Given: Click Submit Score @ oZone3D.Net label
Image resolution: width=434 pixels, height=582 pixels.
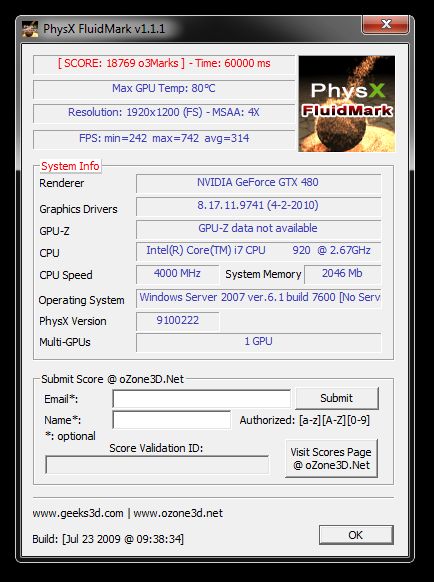Looking at the screenshot, I should [112, 379].
